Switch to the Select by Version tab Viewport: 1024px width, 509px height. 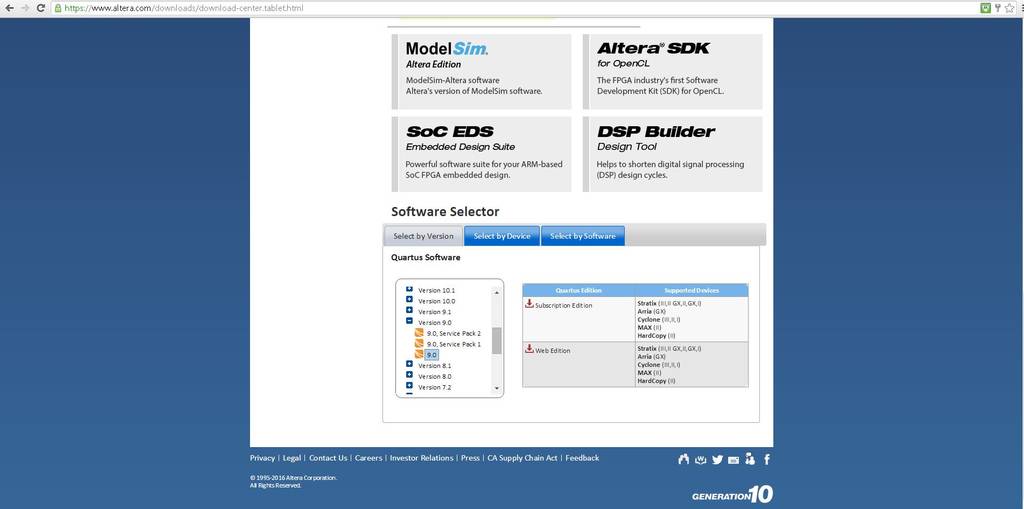click(423, 236)
